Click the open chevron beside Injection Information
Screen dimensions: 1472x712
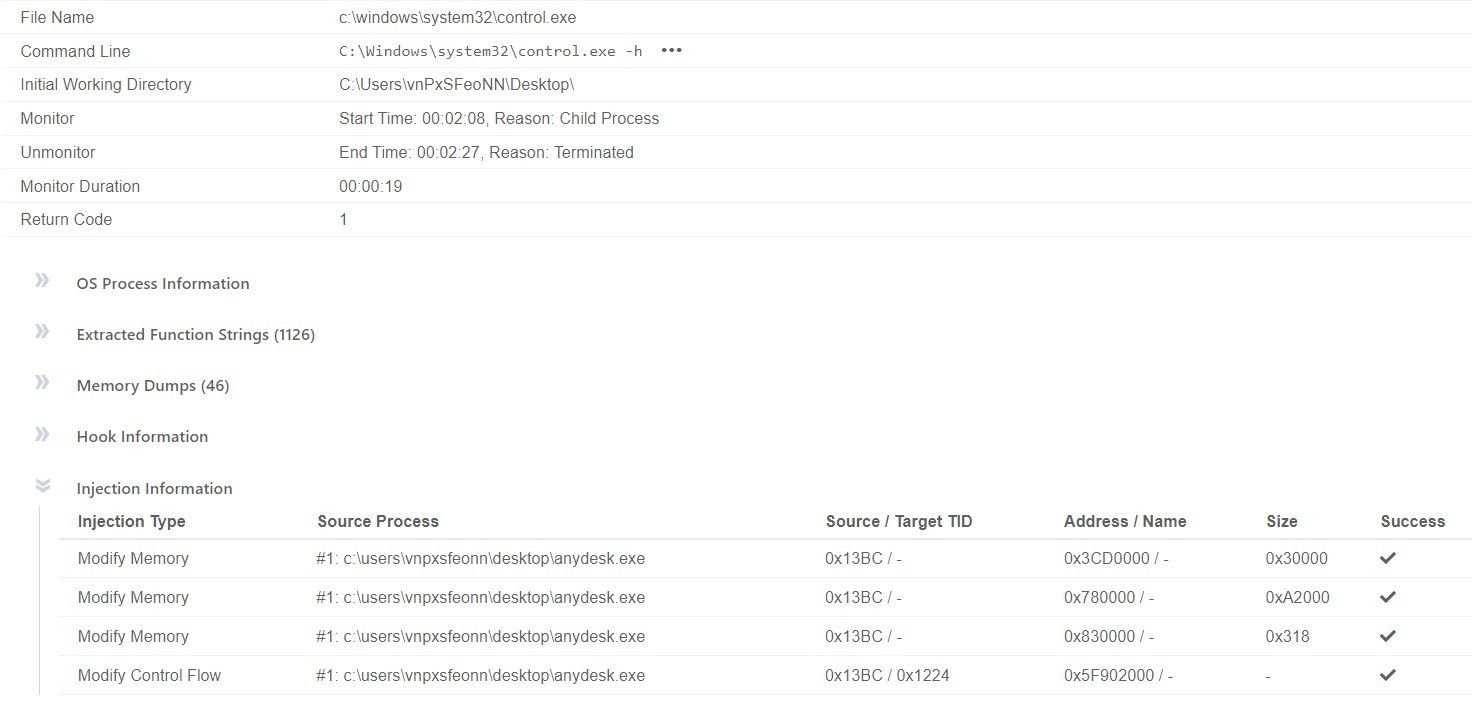(x=42, y=484)
